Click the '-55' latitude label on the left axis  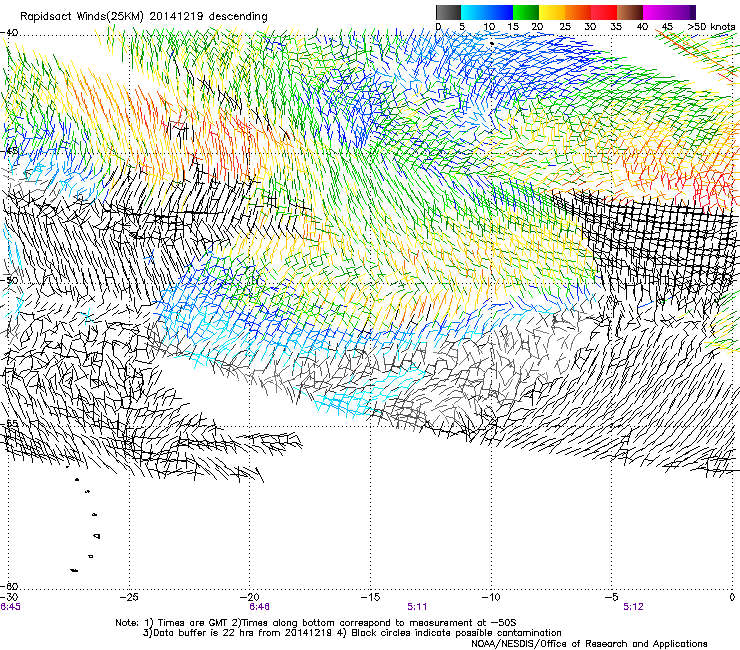[x=9, y=423]
